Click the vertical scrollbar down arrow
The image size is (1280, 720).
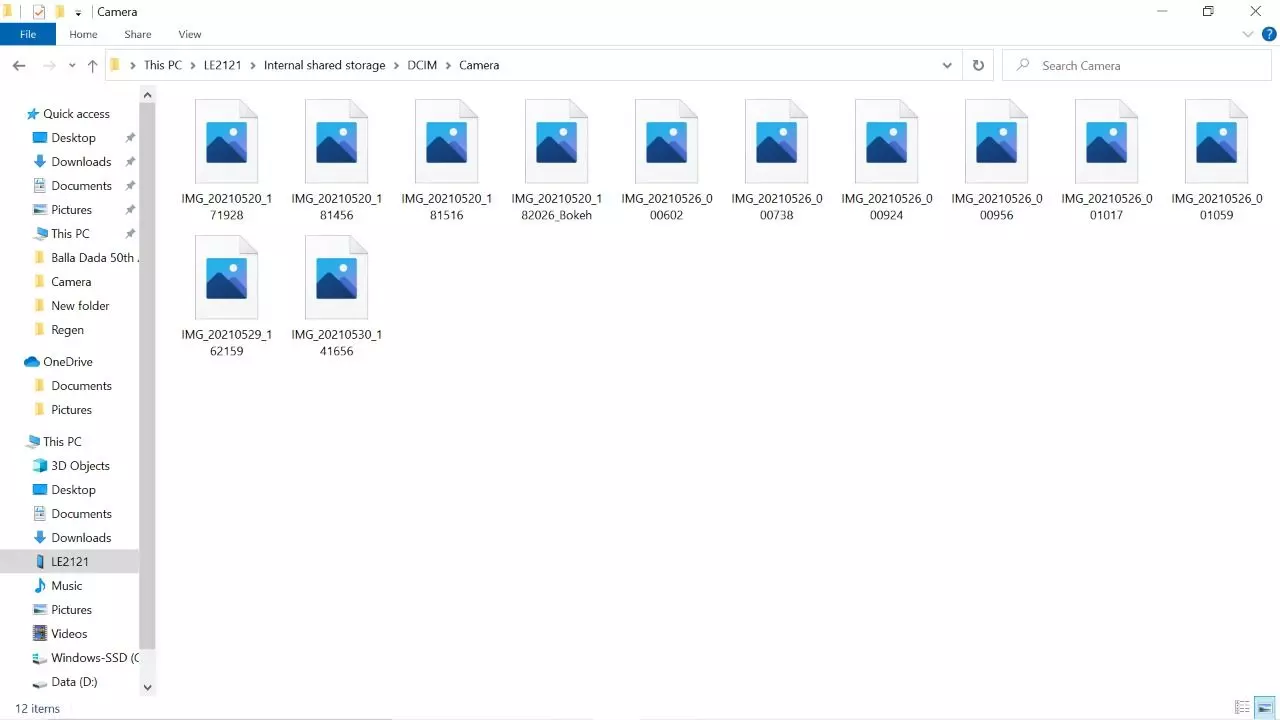click(147, 687)
